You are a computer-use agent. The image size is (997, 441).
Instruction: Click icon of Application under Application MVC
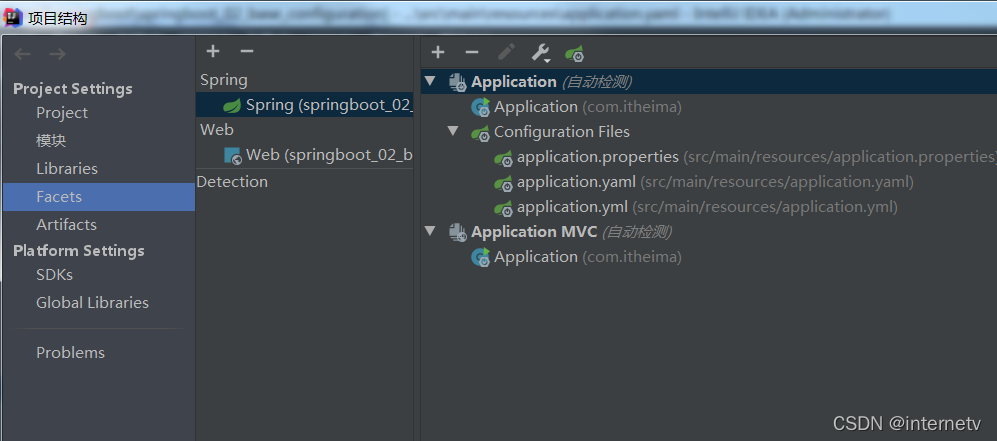(x=481, y=257)
